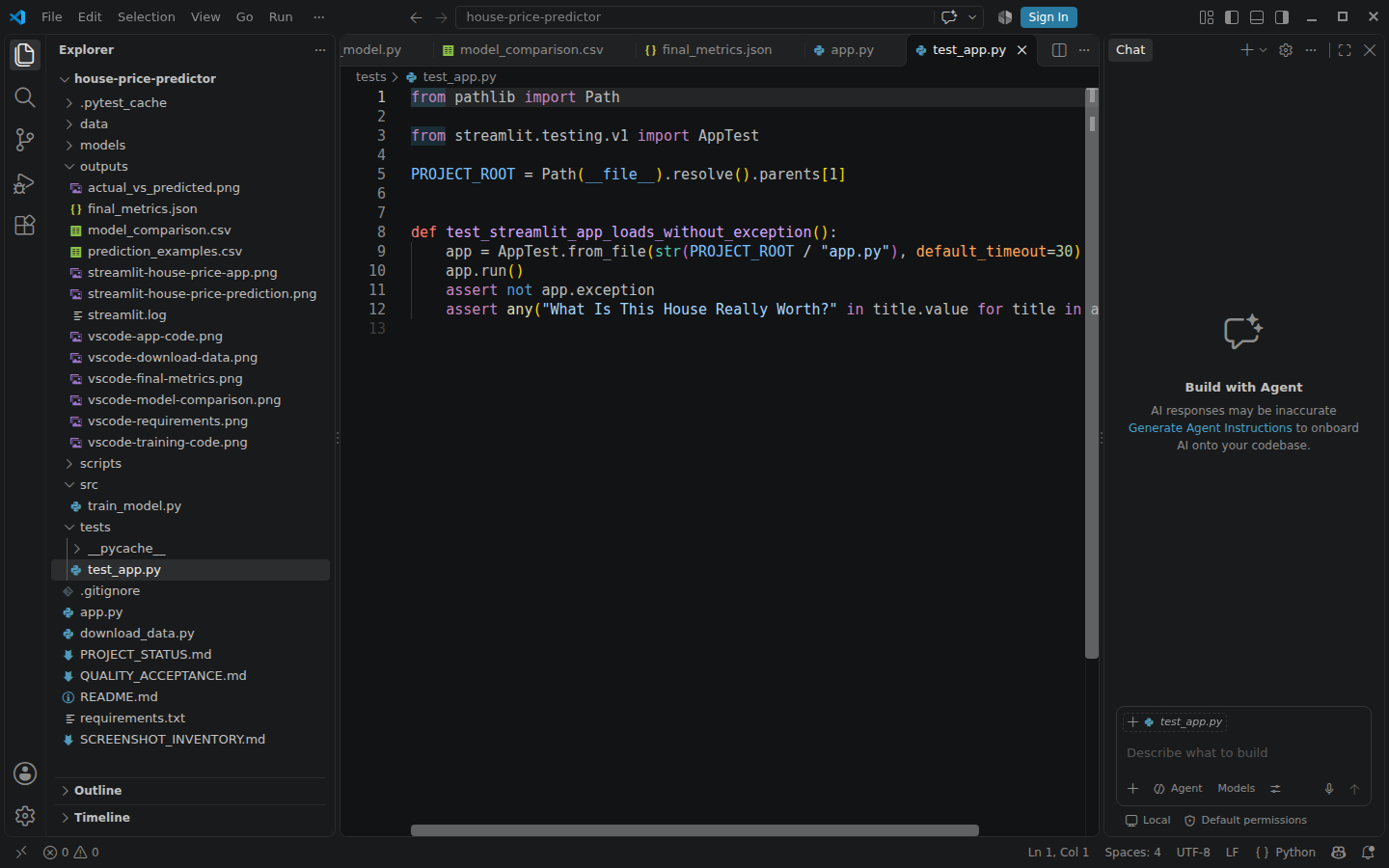Toggle the primary side bar

[x=1232, y=17]
